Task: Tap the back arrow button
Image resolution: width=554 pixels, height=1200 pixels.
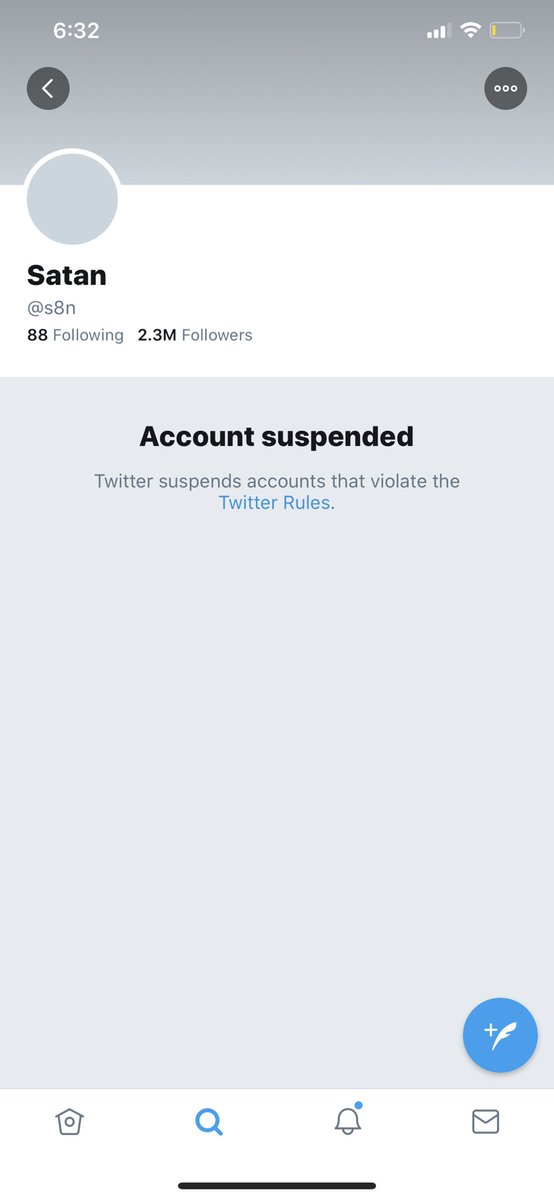Action: (48, 88)
